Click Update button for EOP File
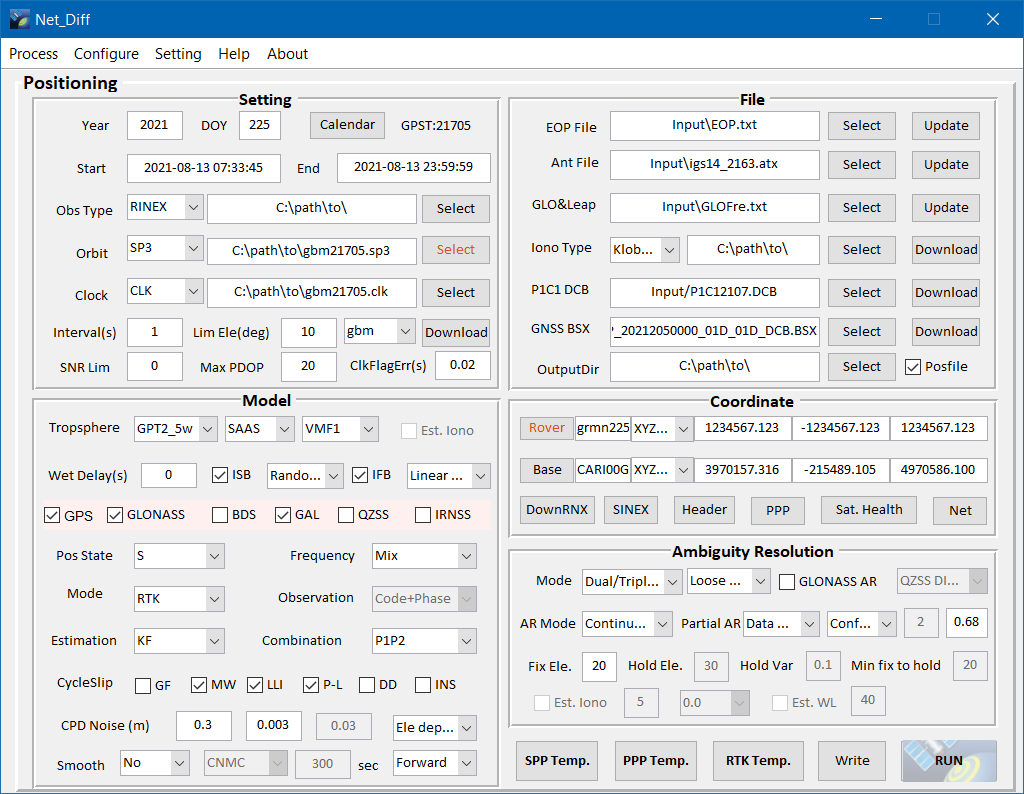This screenshot has width=1024, height=794. coord(946,125)
